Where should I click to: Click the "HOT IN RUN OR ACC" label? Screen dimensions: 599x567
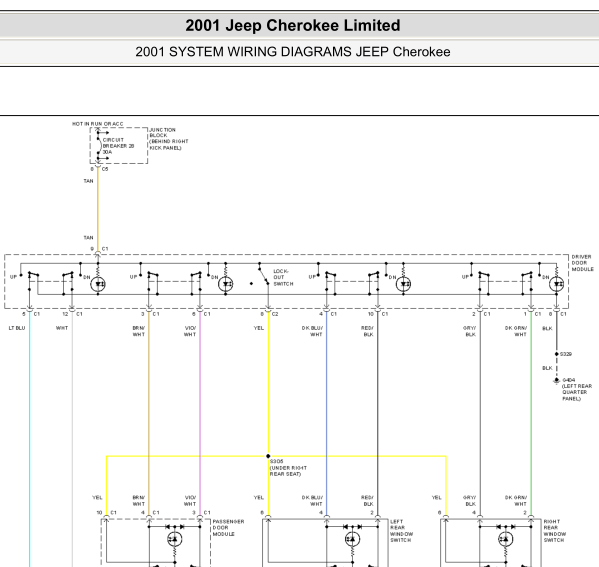(x=98, y=124)
